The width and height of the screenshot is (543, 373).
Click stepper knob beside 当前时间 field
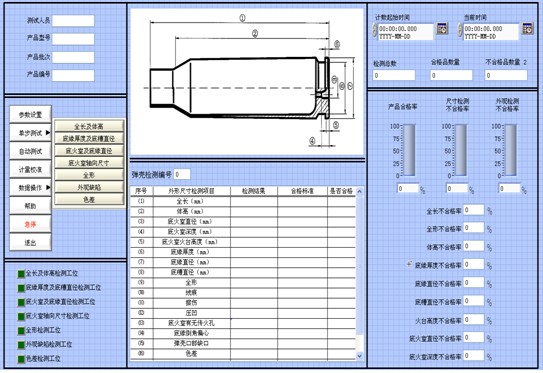point(460,30)
